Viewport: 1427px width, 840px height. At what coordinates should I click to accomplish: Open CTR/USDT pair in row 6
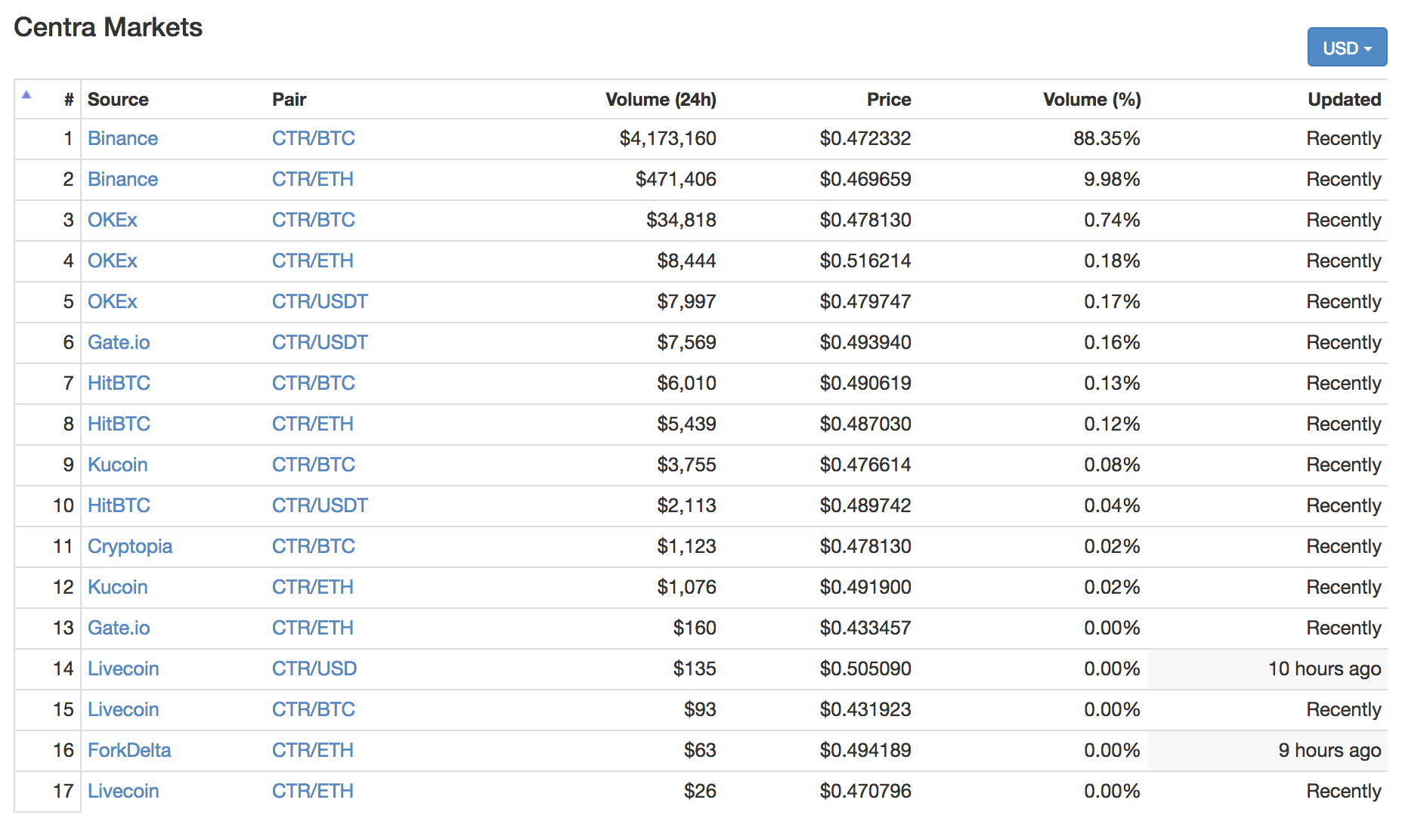320,342
